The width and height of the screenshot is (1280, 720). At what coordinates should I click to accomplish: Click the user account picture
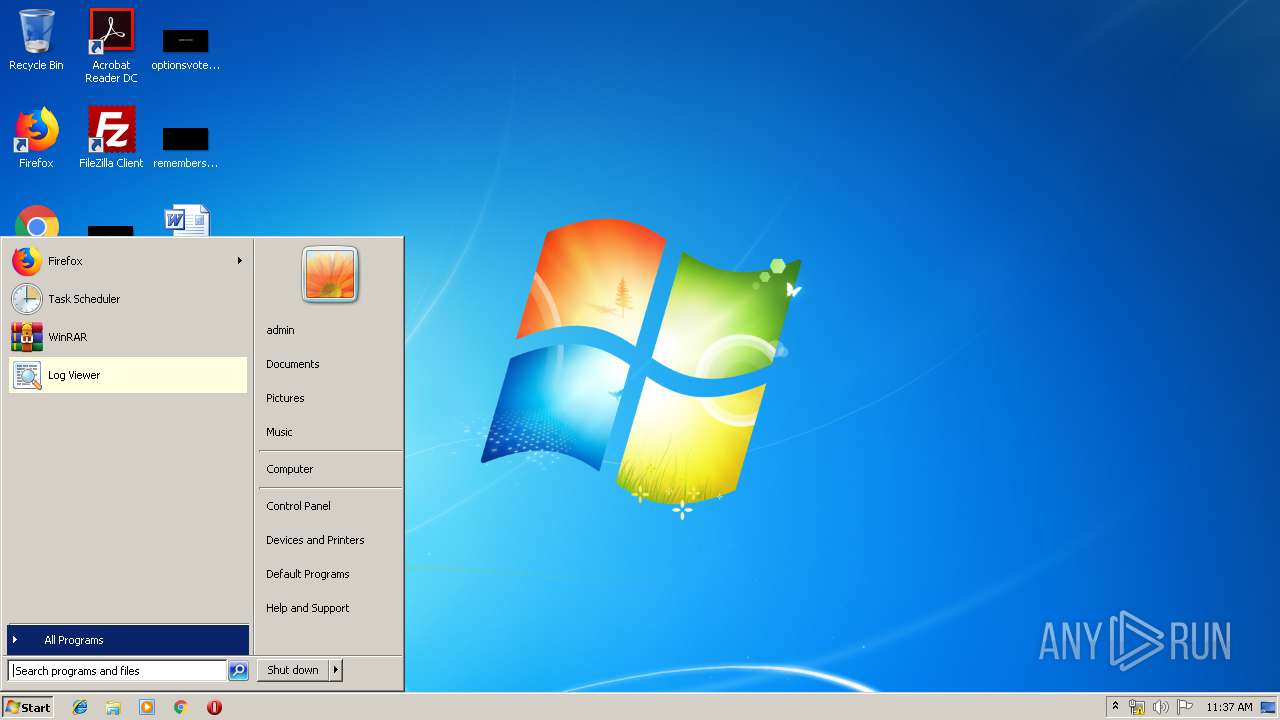point(330,274)
